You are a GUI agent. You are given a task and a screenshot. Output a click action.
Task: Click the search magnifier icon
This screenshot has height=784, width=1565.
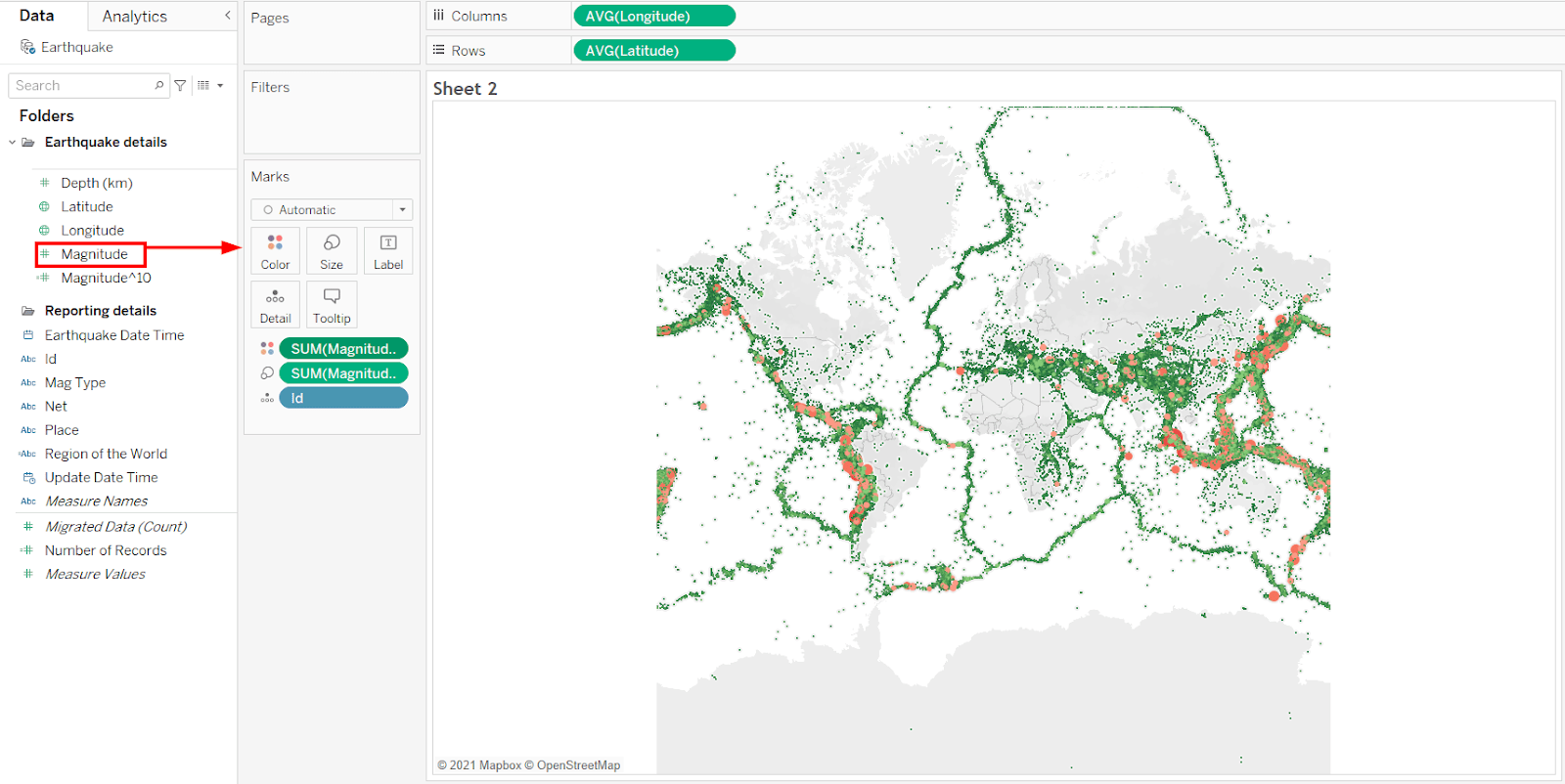159,85
